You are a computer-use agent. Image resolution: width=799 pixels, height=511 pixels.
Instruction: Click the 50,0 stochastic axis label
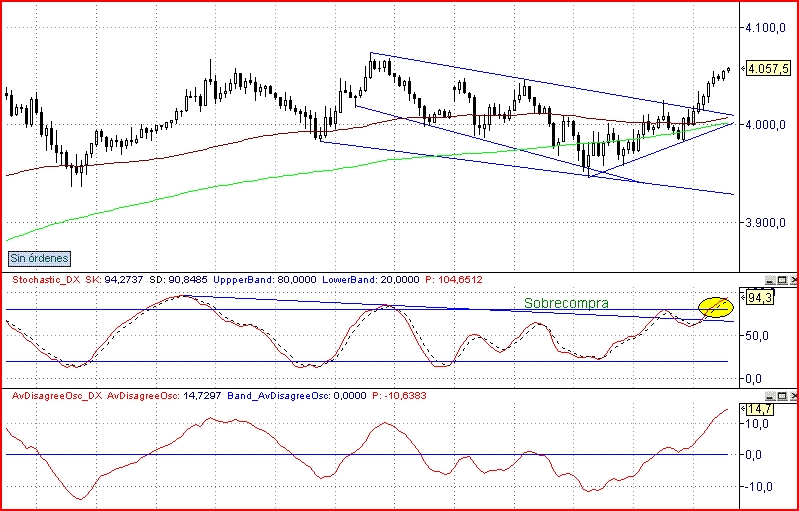pyautogui.click(x=757, y=336)
